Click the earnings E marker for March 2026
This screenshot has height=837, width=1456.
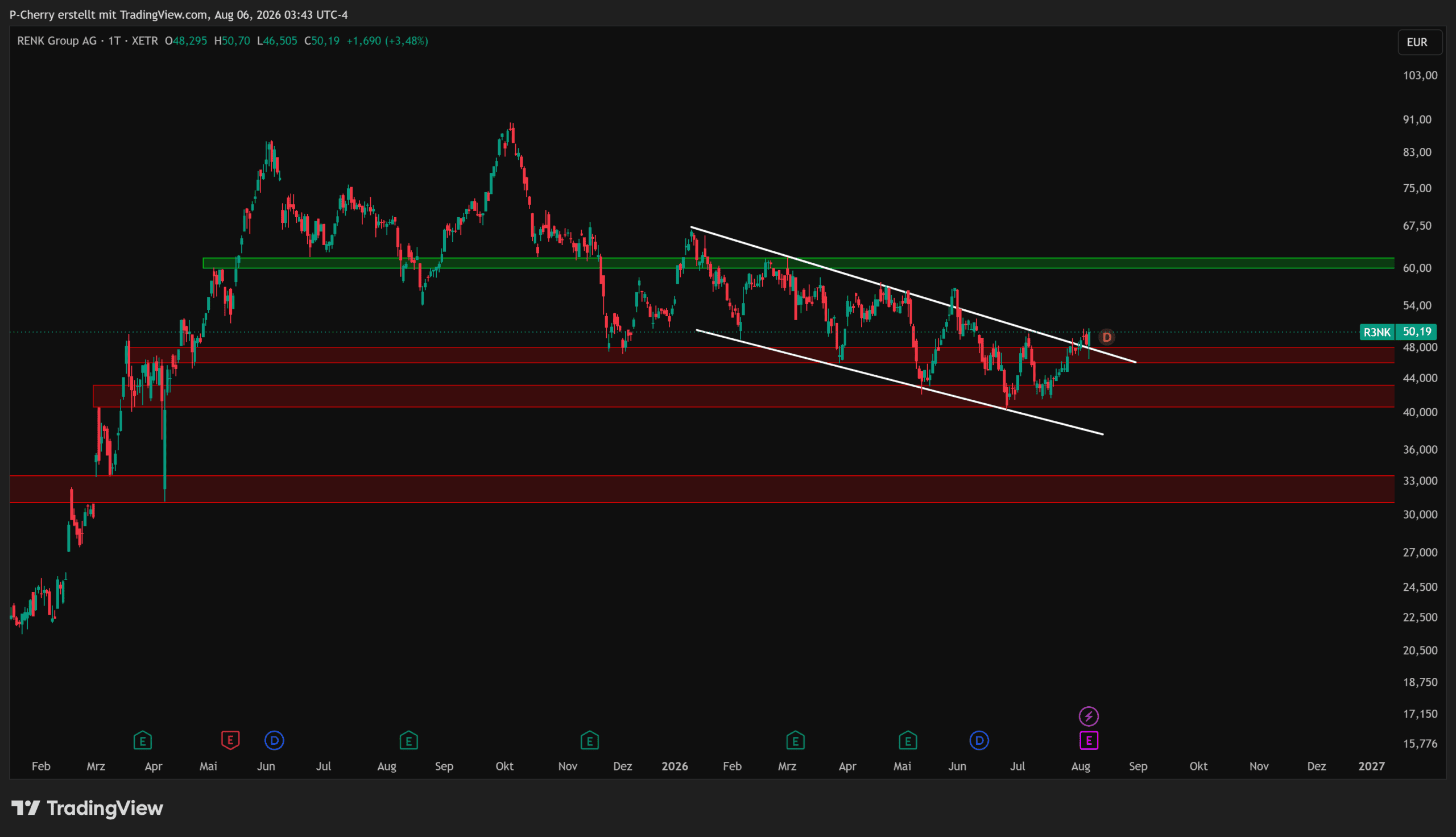pos(796,740)
